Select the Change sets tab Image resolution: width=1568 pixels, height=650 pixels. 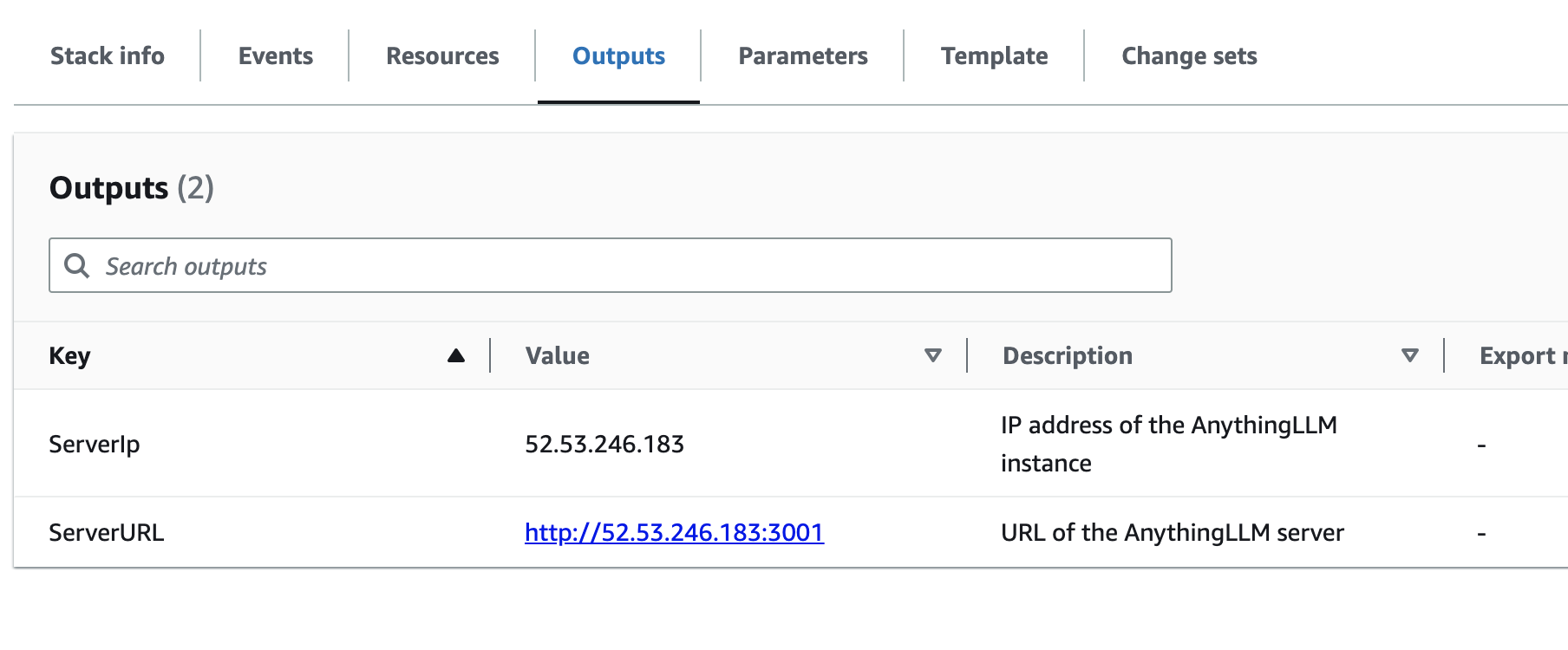[1189, 55]
